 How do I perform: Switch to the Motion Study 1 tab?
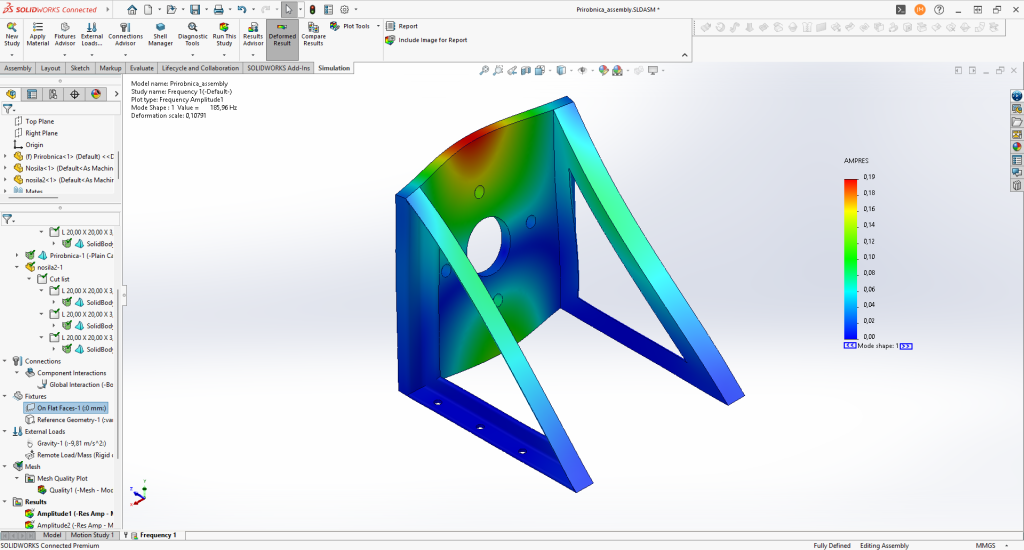pyautogui.click(x=91, y=535)
